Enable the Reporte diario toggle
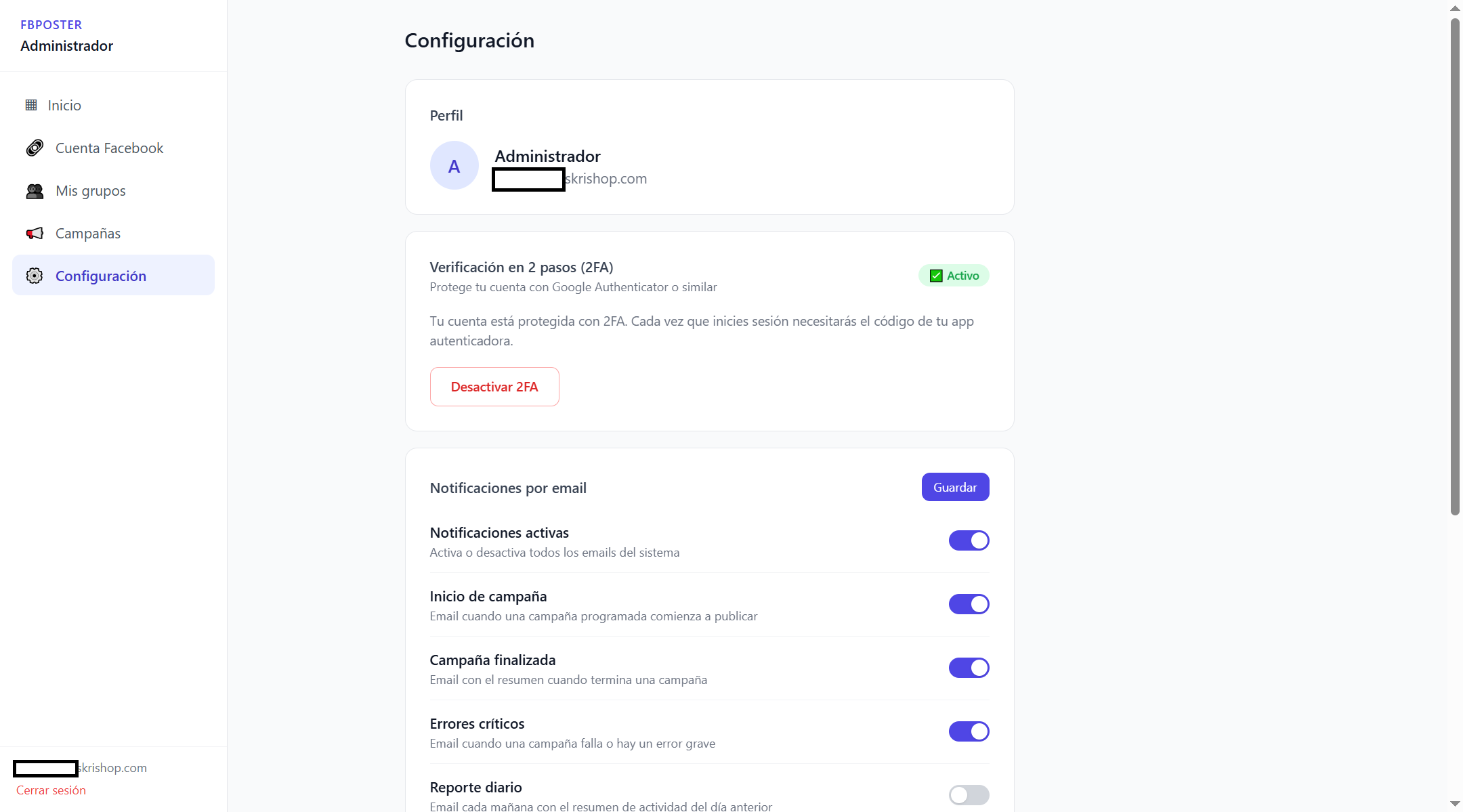 (x=969, y=795)
